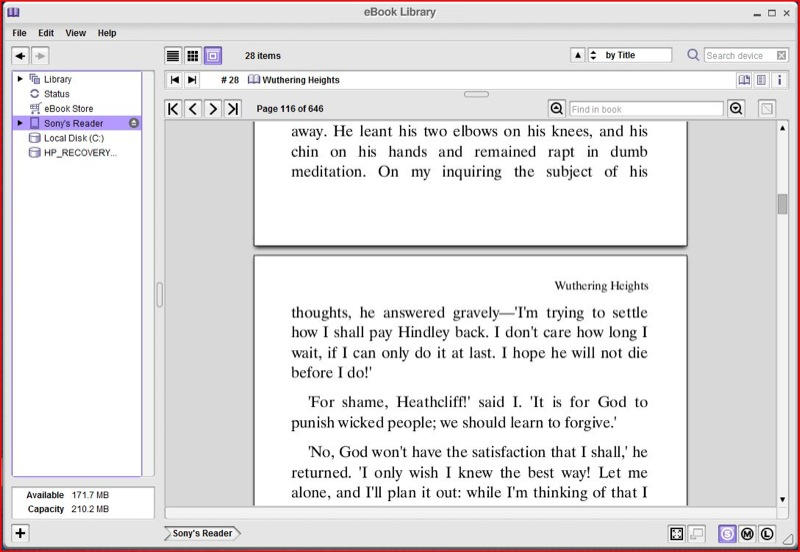Set text size to Medium (M)
The width and height of the screenshot is (800, 552).
(747, 534)
